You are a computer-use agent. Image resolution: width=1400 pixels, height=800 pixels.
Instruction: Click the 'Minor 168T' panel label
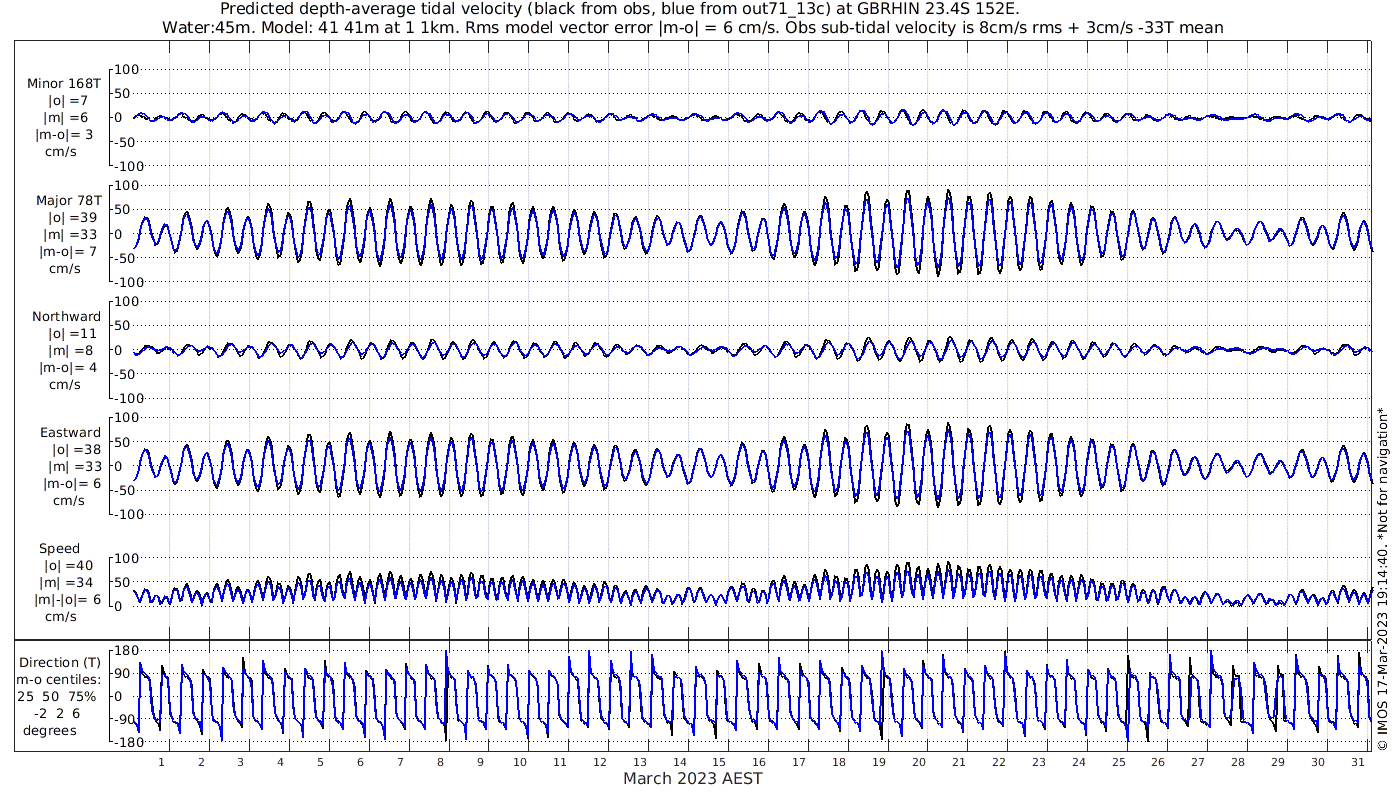pyautogui.click(x=64, y=84)
